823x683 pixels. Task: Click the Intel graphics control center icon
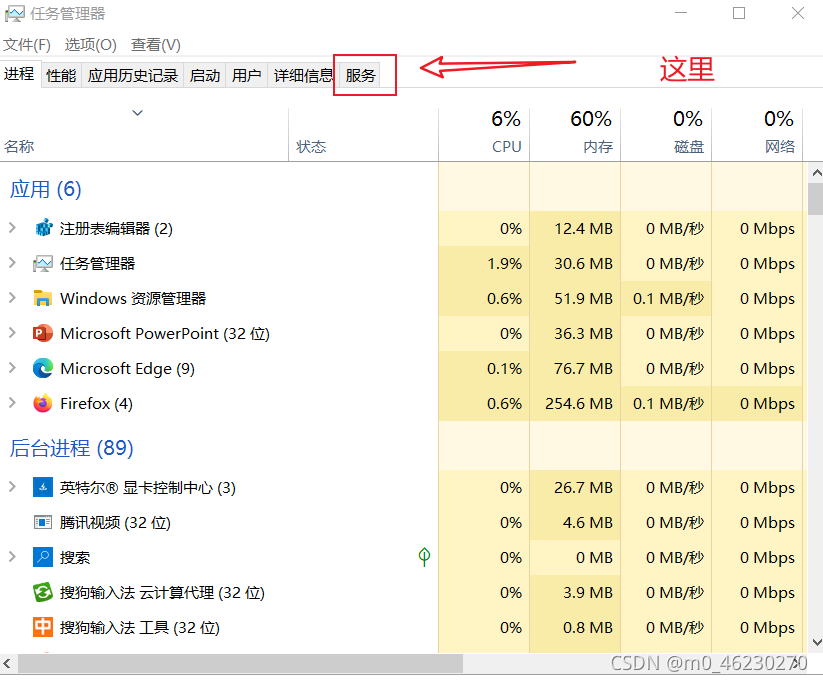pyautogui.click(x=43, y=487)
